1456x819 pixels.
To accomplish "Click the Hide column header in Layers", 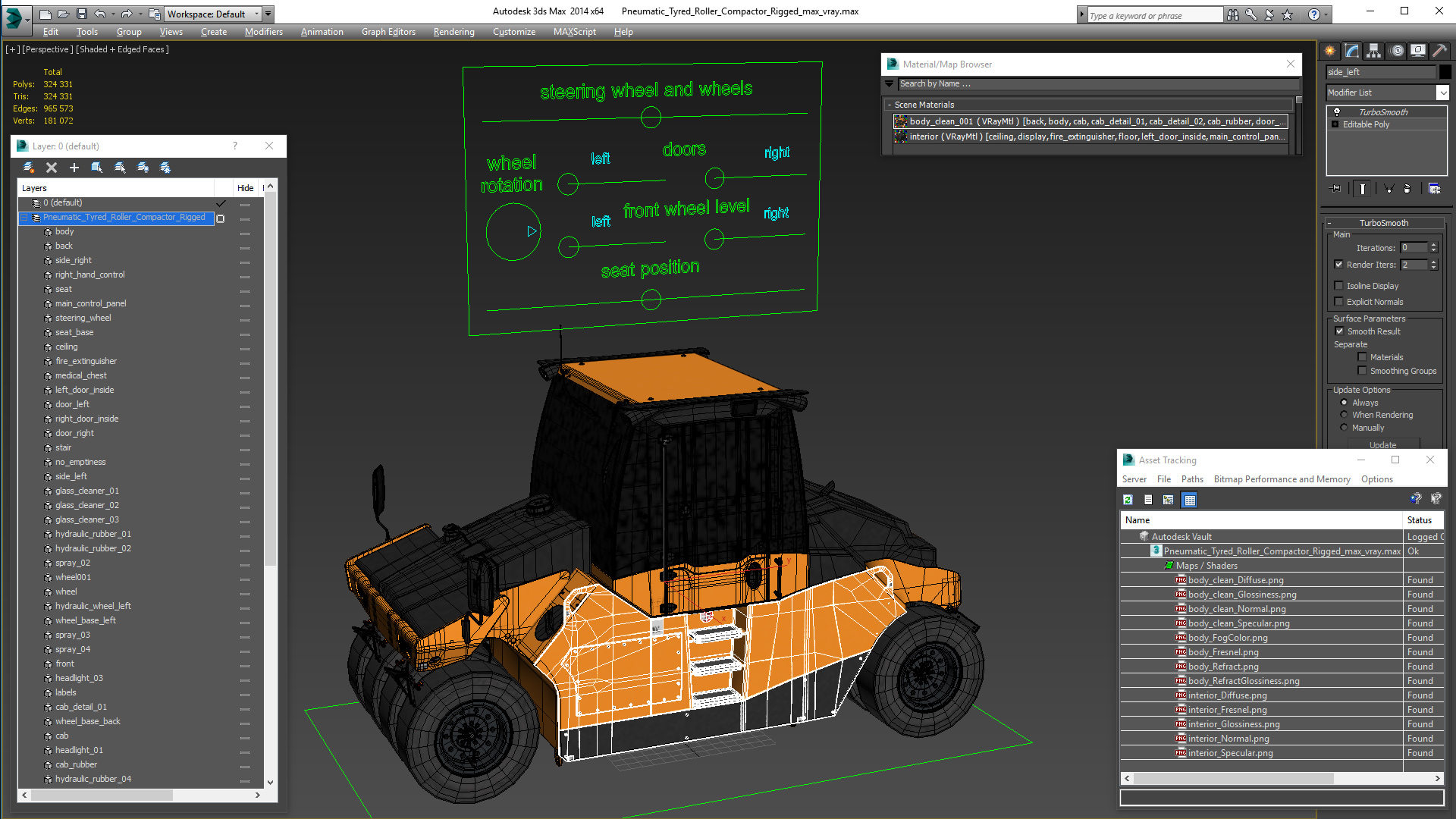I will click(x=245, y=188).
